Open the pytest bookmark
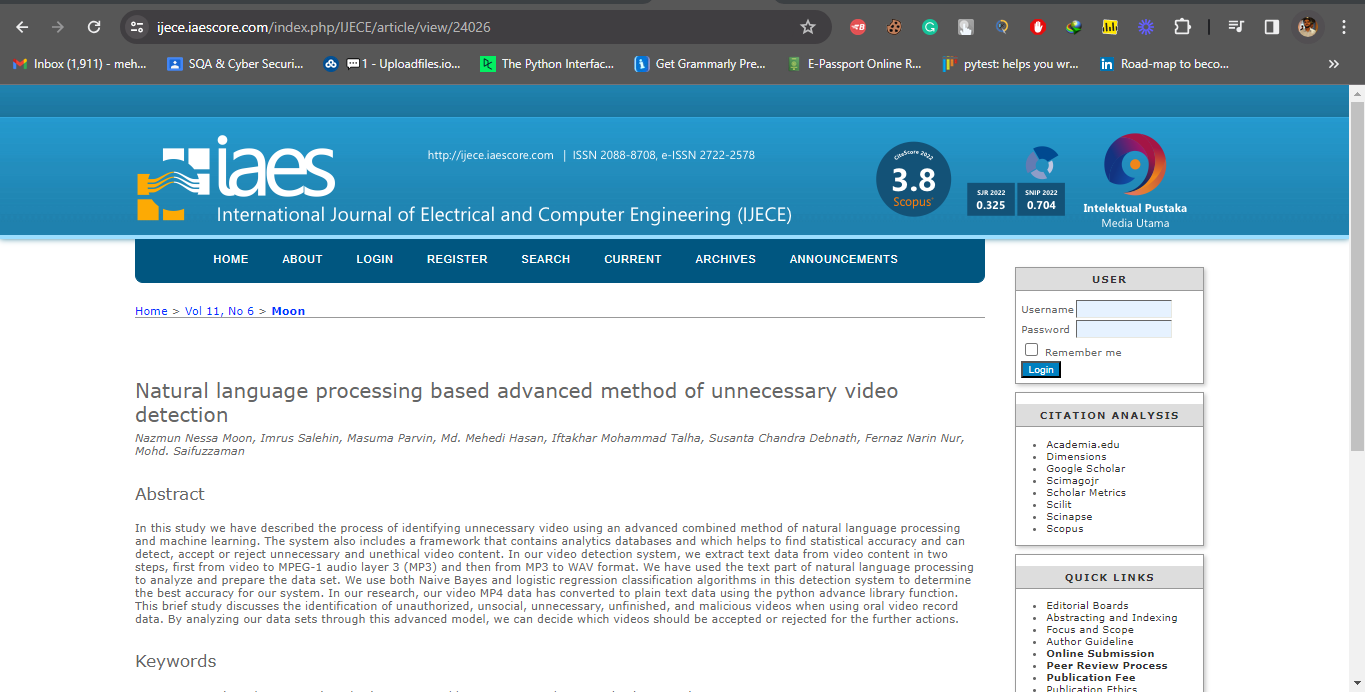 [x=1011, y=64]
